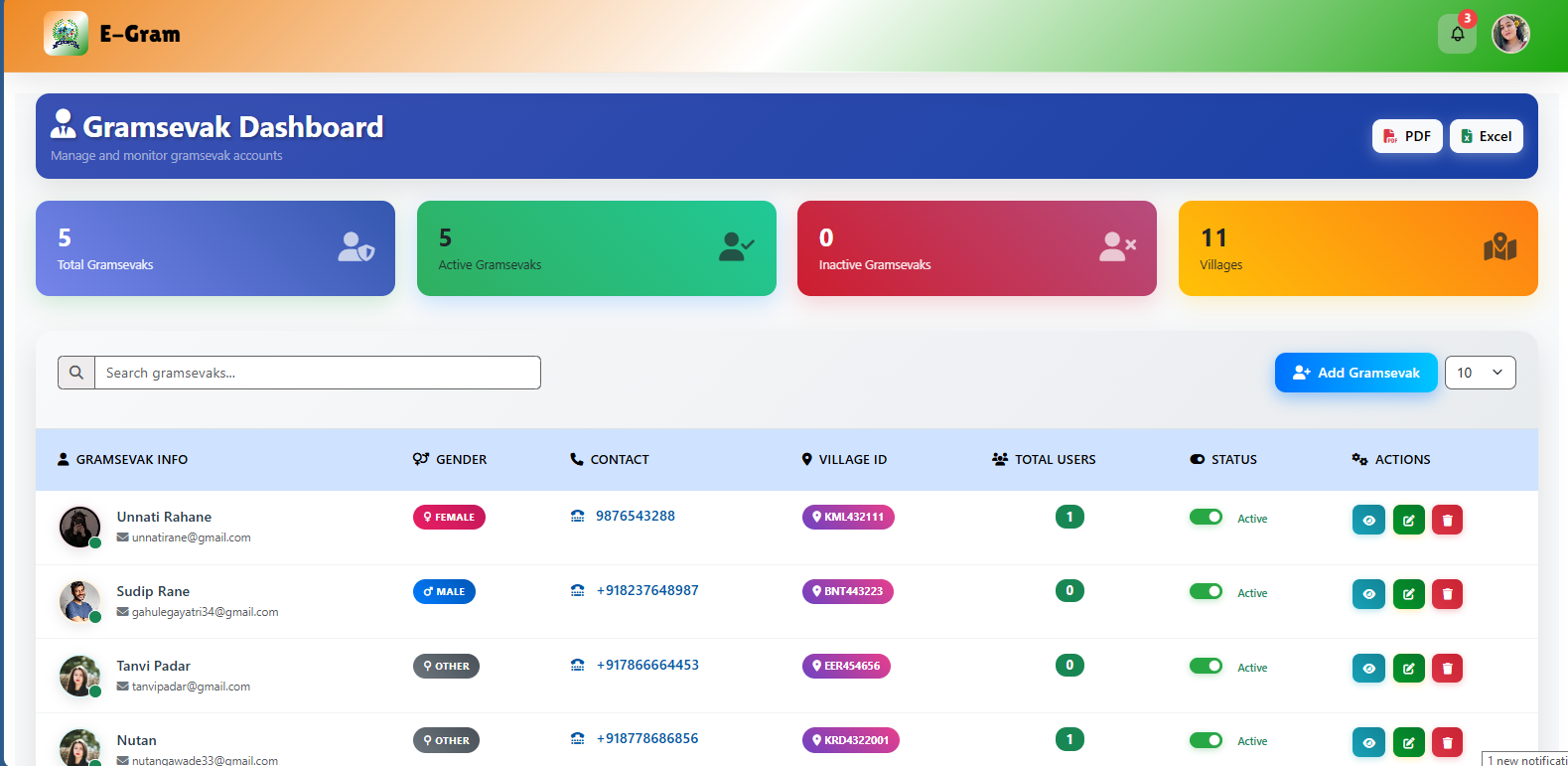This screenshot has height=766, width=1568.
Task: View Nutan's details with eye icon
Action: (x=1368, y=742)
